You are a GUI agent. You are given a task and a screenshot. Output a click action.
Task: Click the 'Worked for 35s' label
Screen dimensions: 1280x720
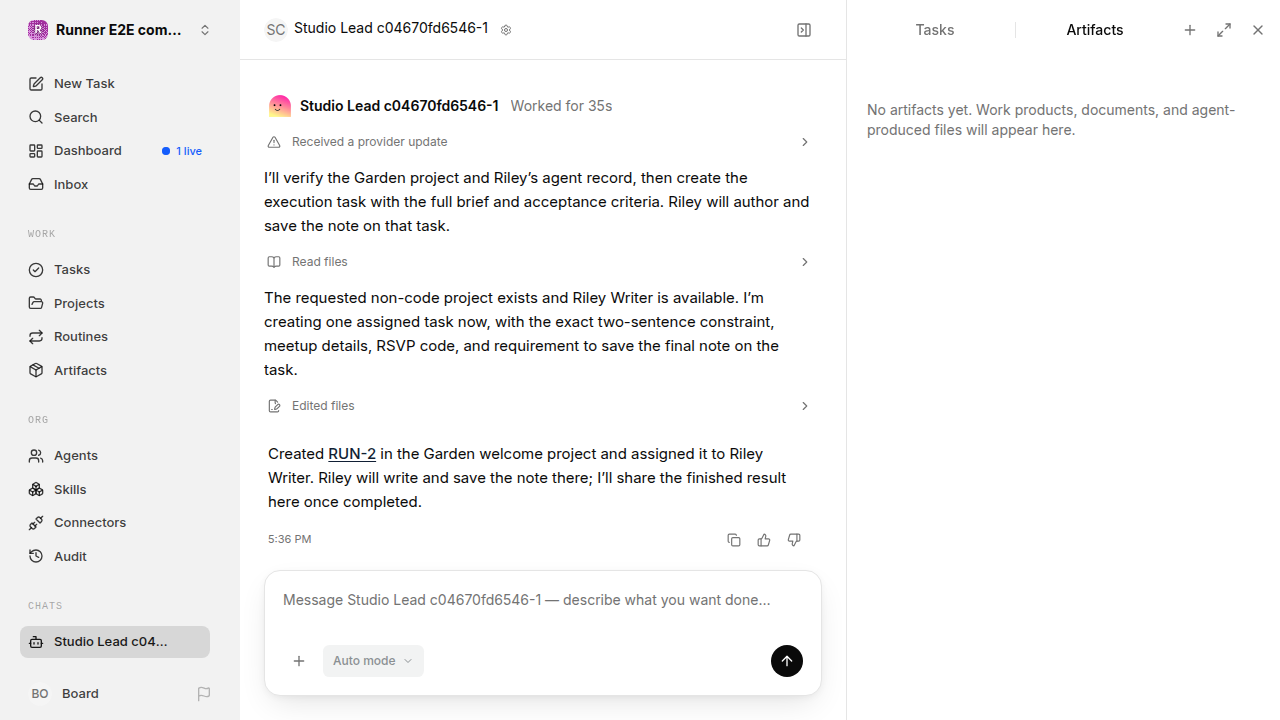[561, 106]
